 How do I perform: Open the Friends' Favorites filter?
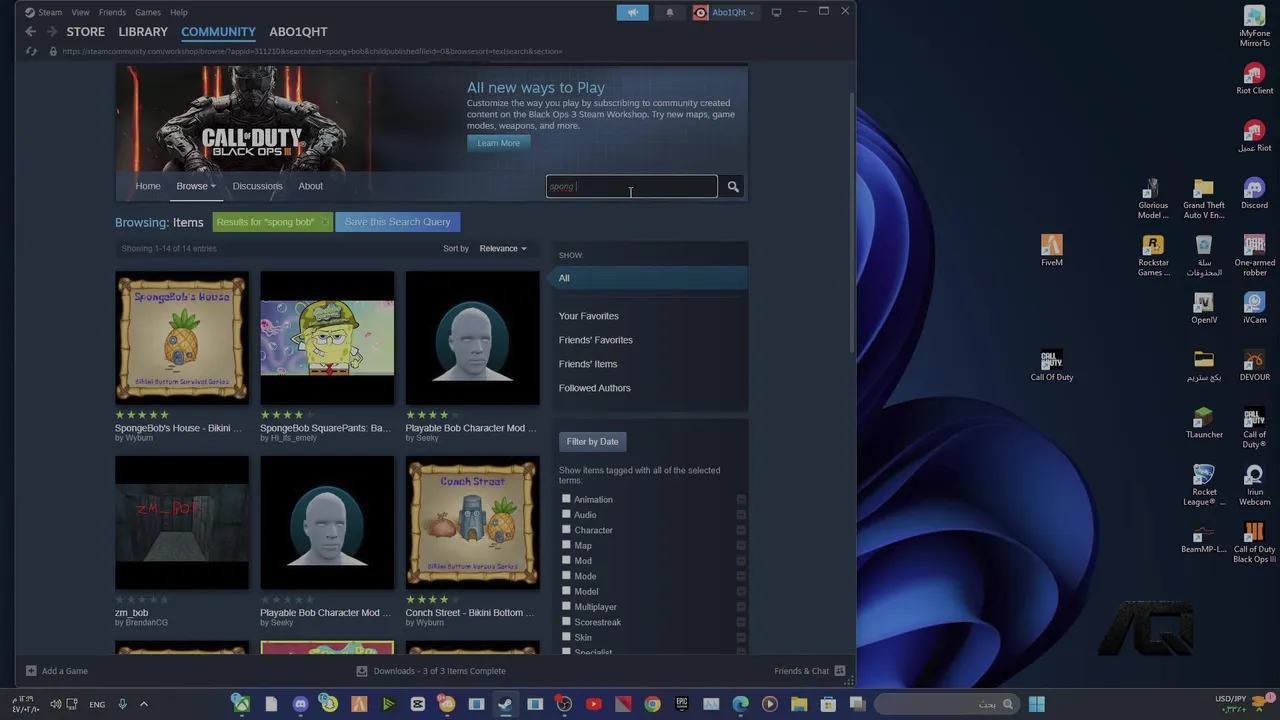click(x=595, y=340)
